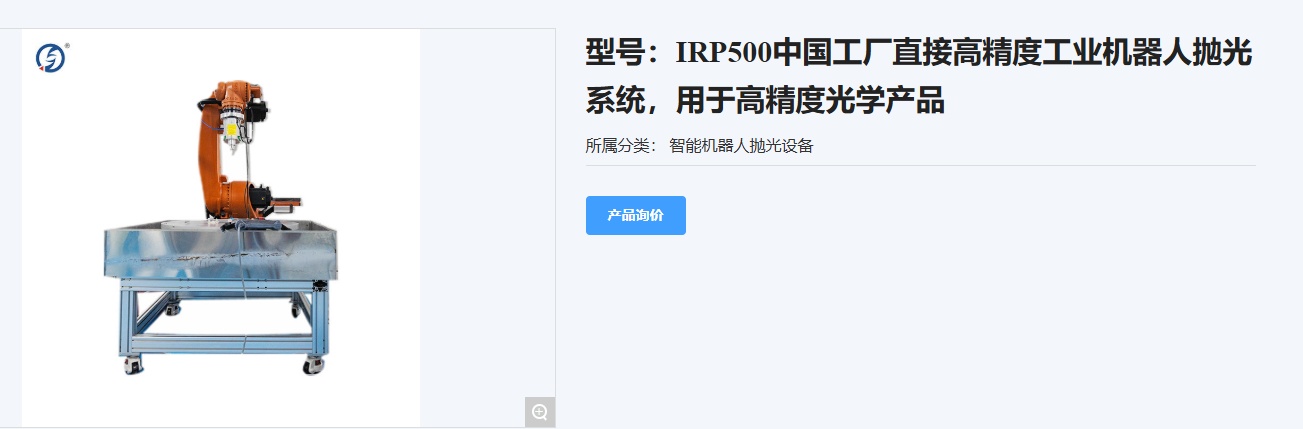The height and width of the screenshot is (429, 1303).
Task: Open the magnifier zoom icon on product image
Action: (540, 412)
